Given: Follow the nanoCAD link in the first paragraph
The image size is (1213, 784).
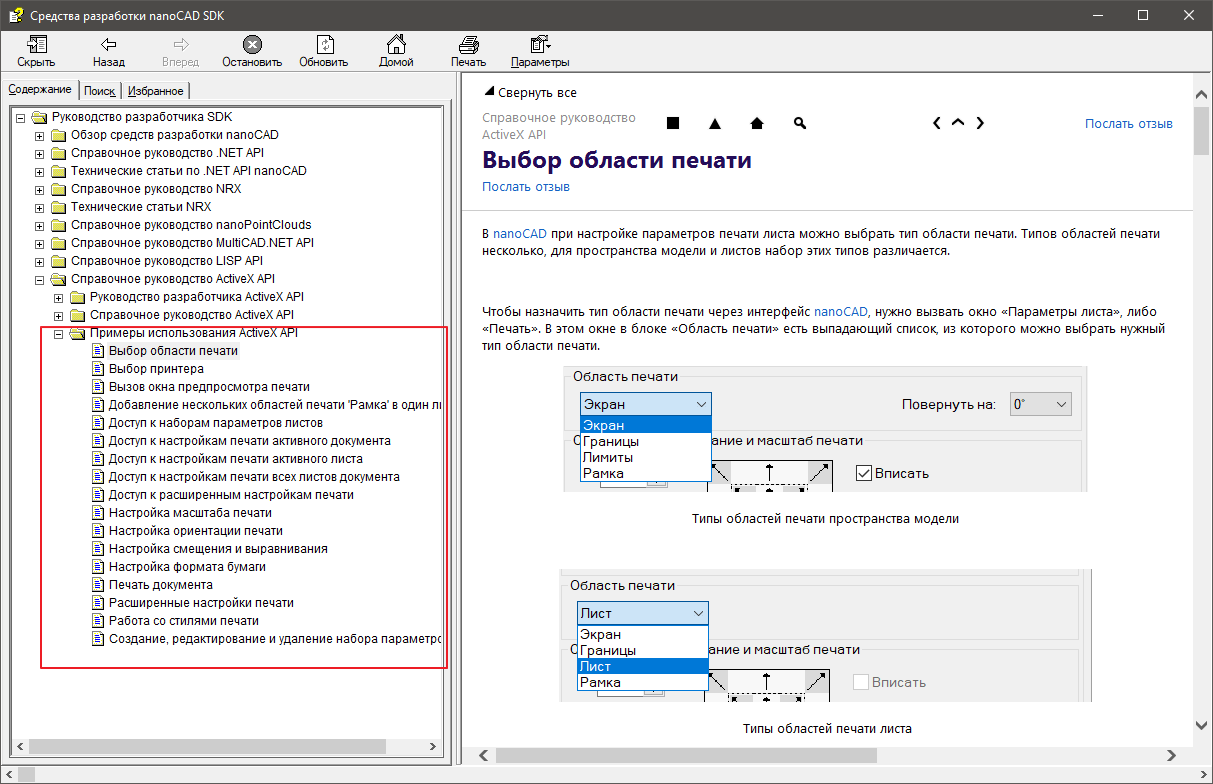Looking at the screenshot, I should [x=520, y=233].
